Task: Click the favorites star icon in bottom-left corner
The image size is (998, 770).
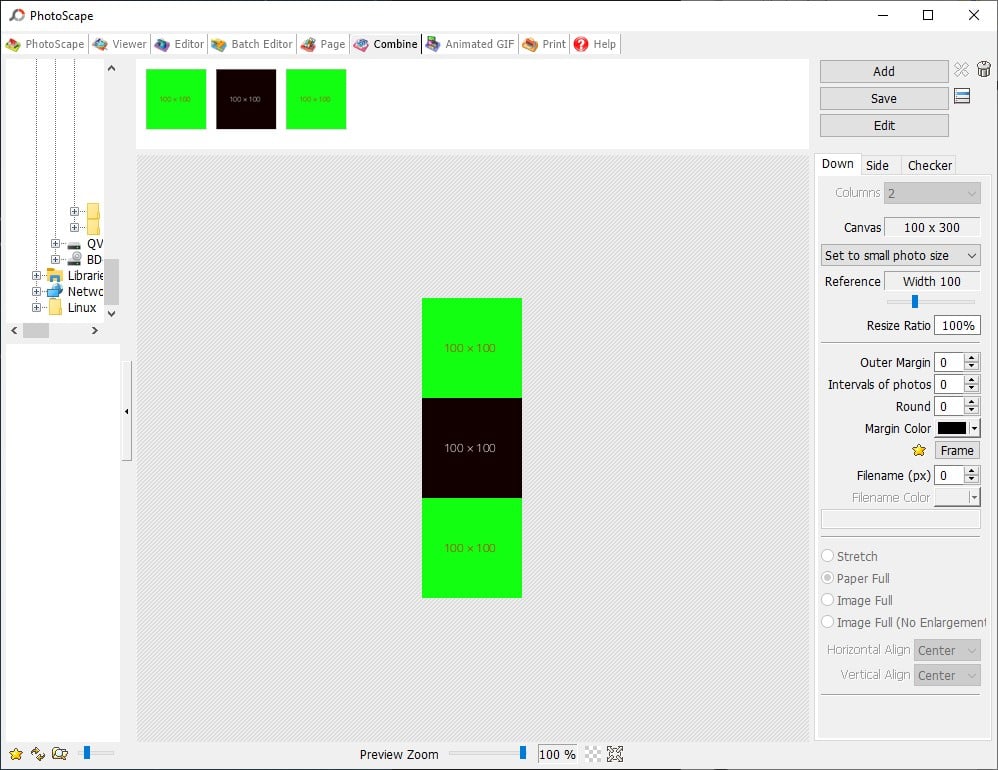Action: coord(16,753)
